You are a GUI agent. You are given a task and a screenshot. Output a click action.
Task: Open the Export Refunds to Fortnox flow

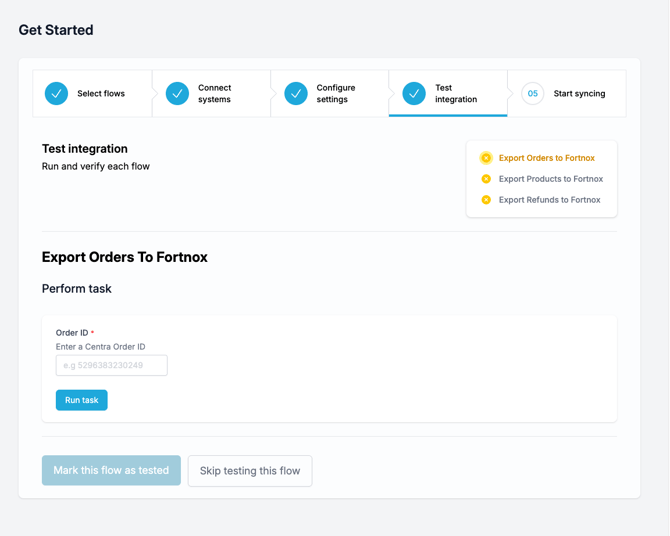549,200
